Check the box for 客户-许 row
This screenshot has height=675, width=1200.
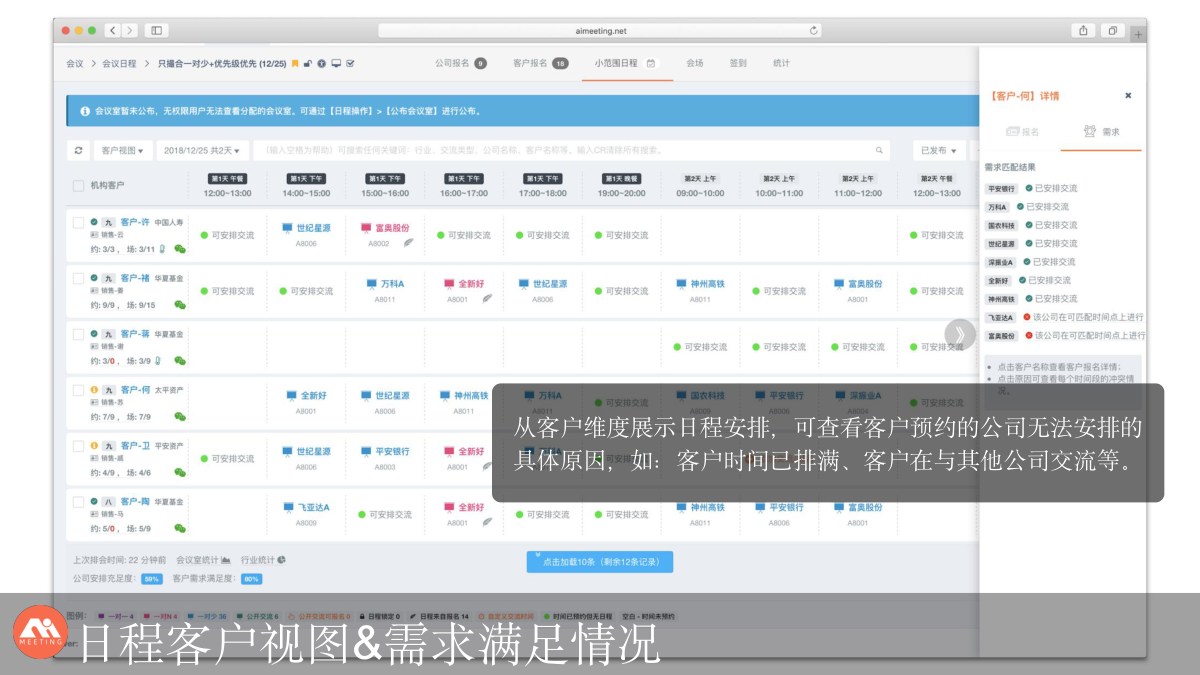(x=78, y=223)
